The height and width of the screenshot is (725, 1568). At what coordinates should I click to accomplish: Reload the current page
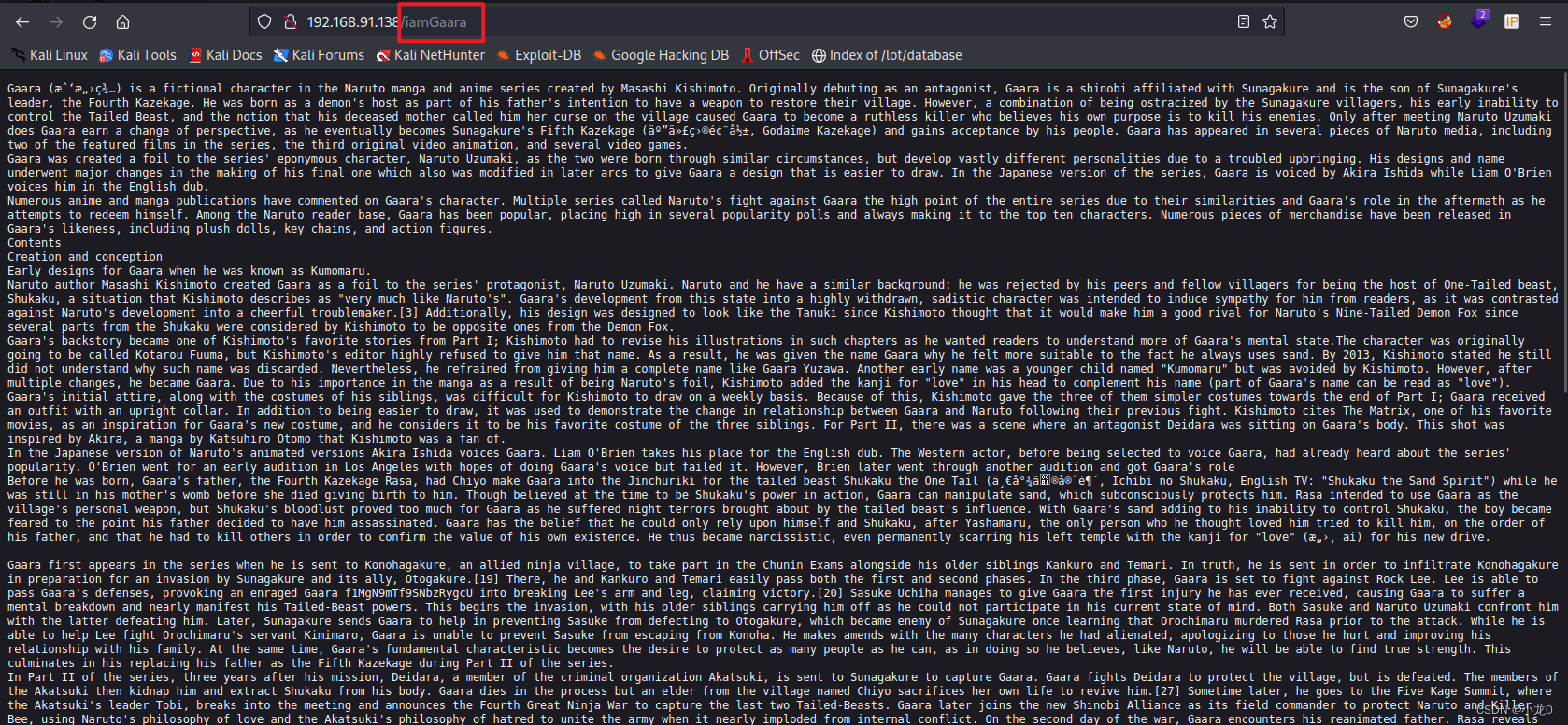[90, 21]
